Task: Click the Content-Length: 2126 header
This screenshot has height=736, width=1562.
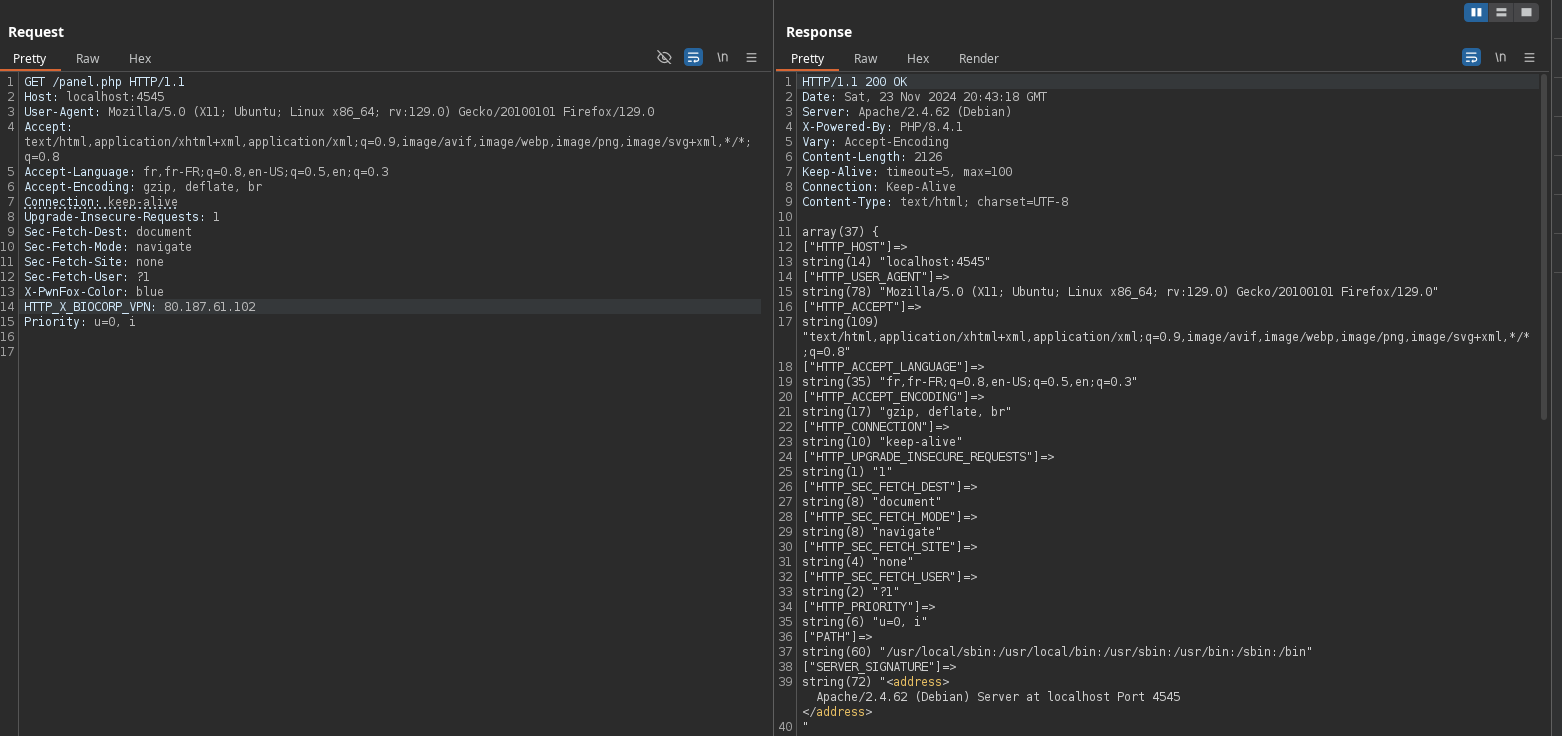Action: pyautogui.click(x=872, y=157)
